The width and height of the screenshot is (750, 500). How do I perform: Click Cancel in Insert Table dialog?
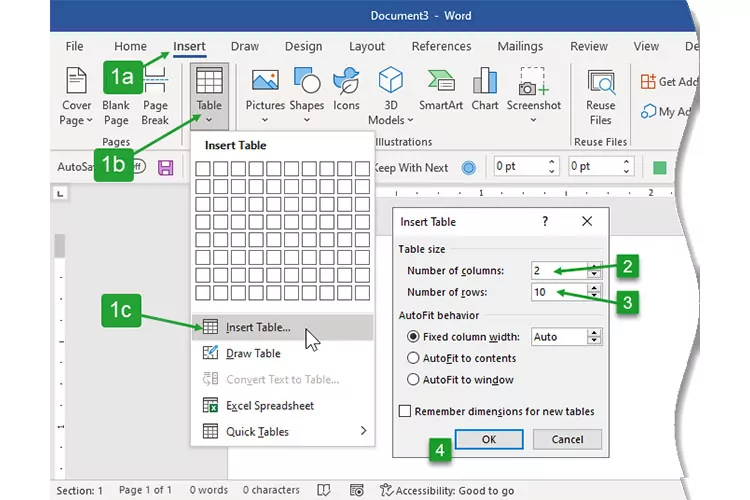click(567, 439)
